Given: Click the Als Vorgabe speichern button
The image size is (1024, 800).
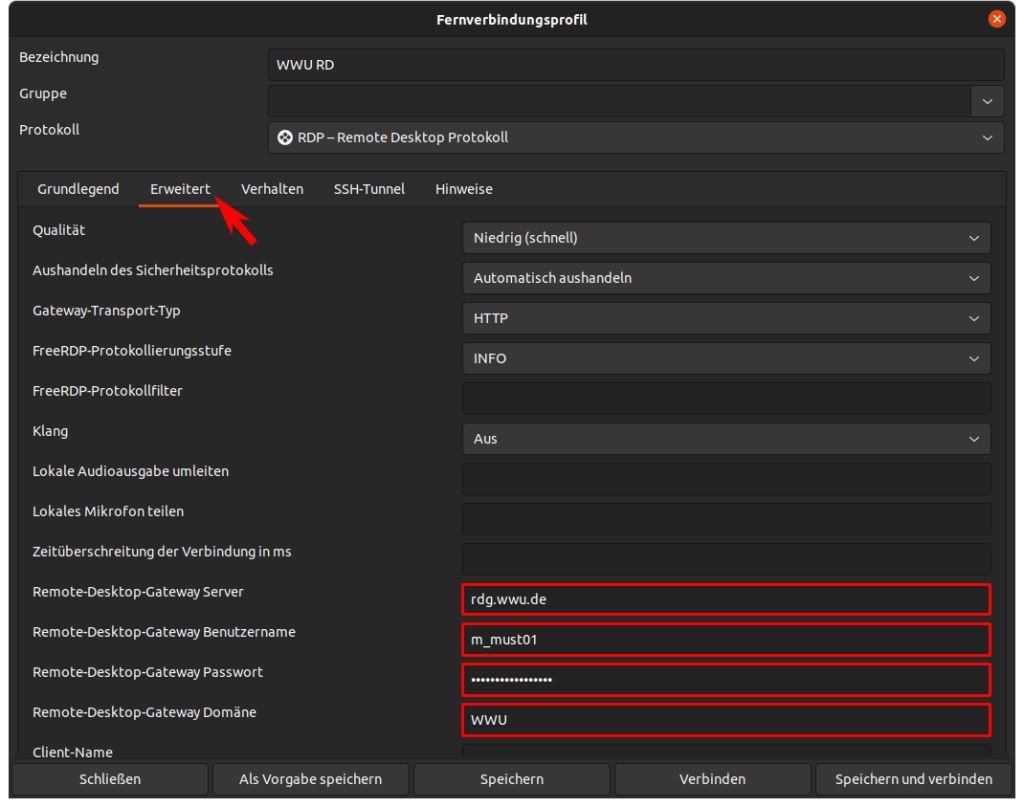Looking at the screenshot, I should click(310, 779).
